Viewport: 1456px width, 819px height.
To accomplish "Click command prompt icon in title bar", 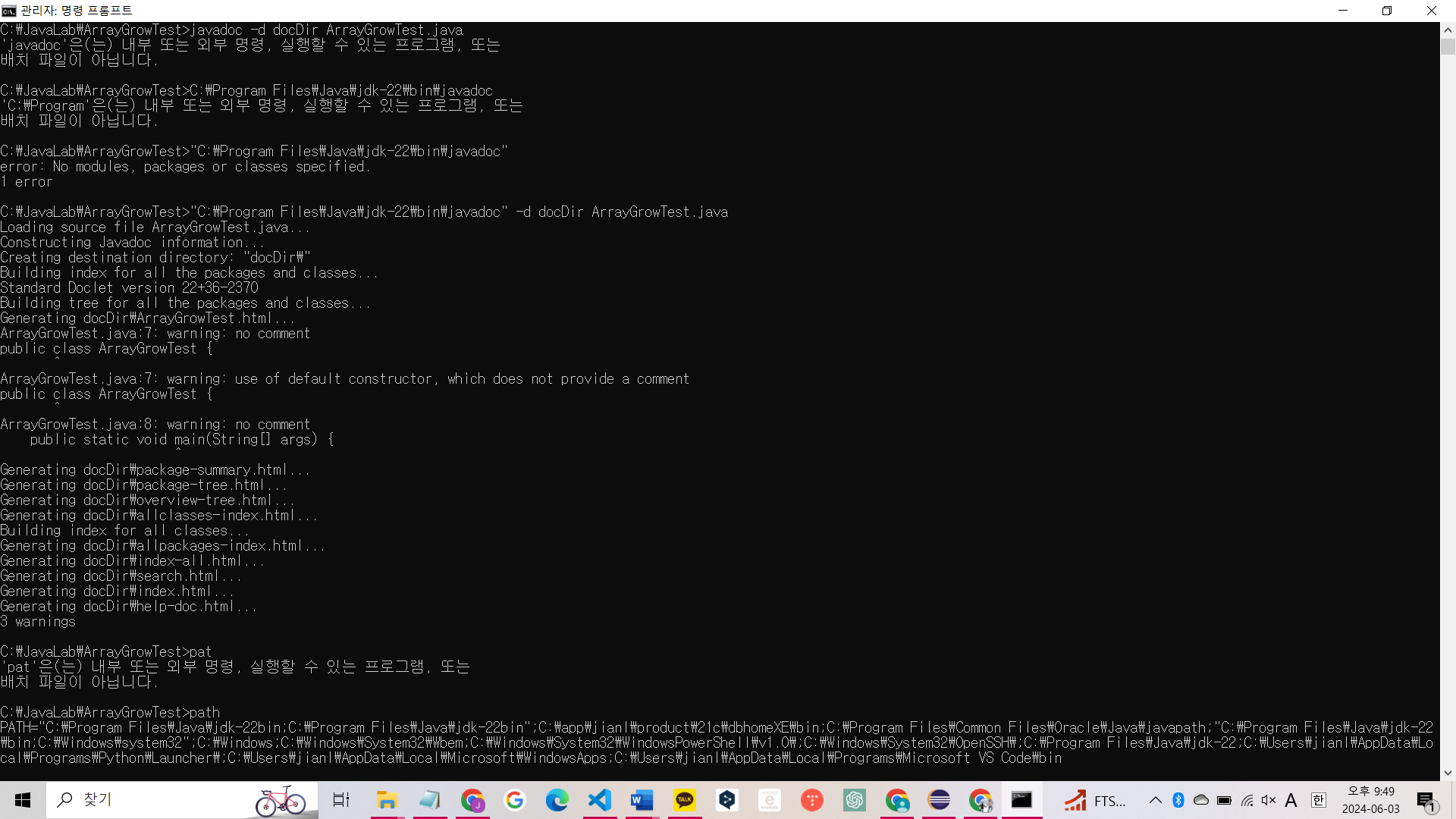I will point(9,11).
